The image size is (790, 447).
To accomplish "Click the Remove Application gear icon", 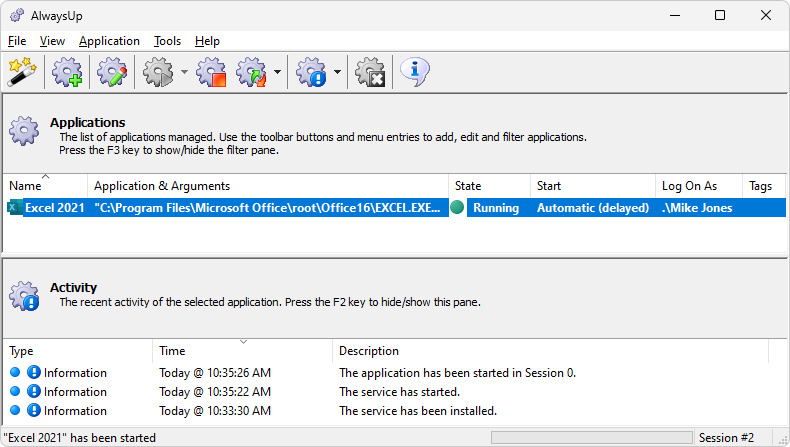I will click(x=370, y=72).
